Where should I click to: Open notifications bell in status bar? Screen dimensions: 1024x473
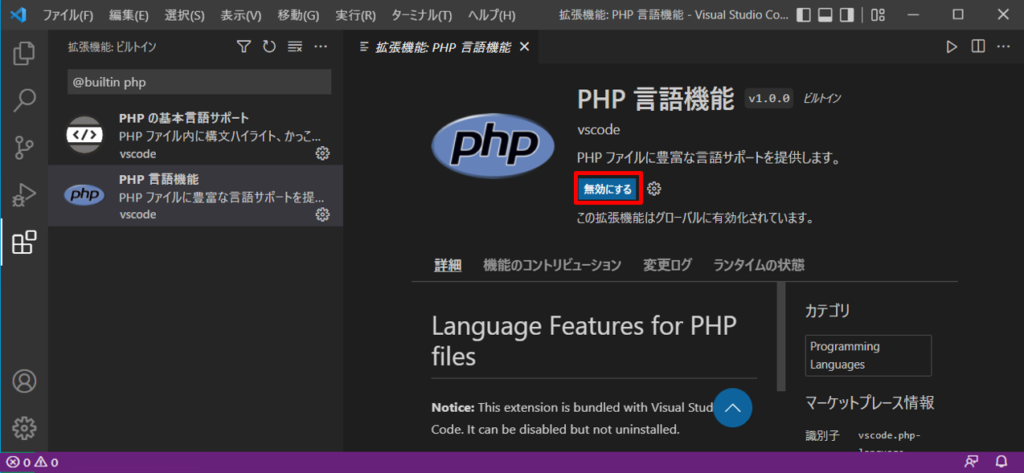click(1001, 462)
